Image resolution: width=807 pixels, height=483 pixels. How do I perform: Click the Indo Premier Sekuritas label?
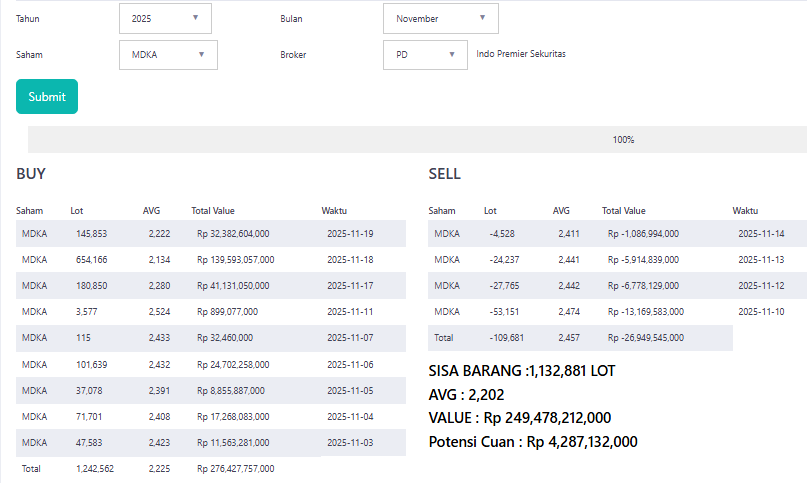[x=521, y=54]
